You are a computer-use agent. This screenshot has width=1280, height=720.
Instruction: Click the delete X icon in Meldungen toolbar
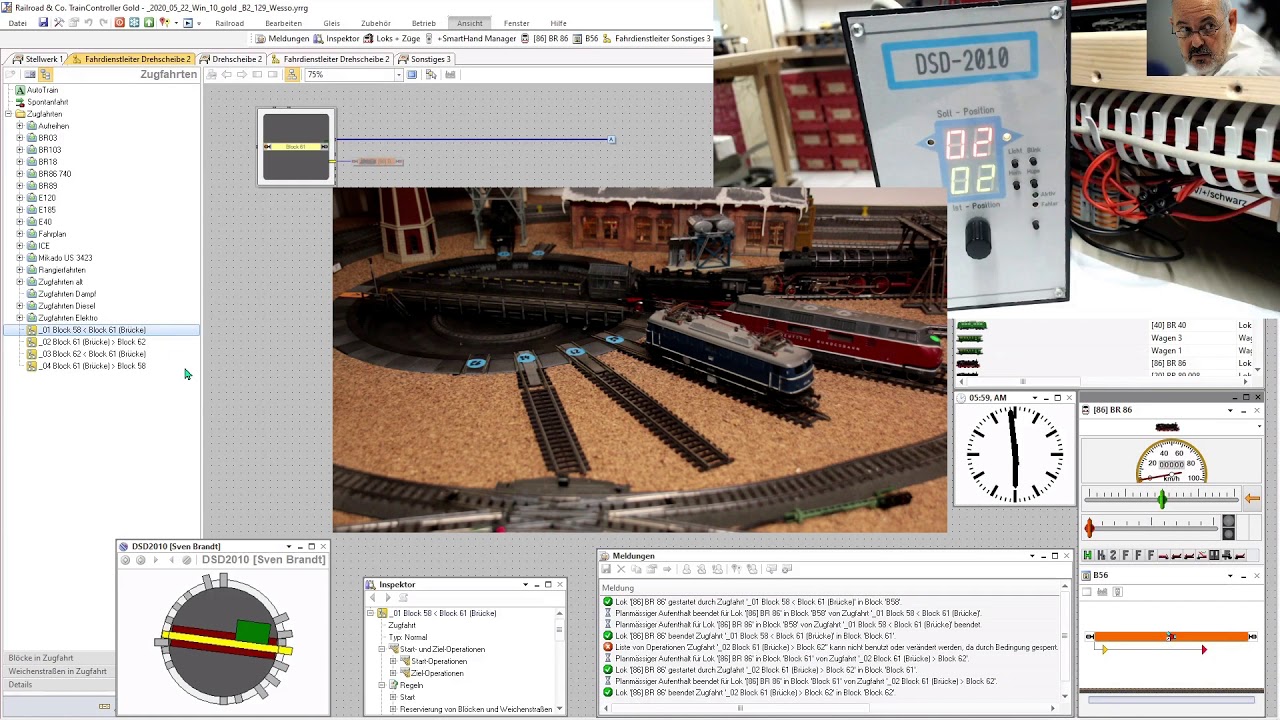[x=620, y=569]
